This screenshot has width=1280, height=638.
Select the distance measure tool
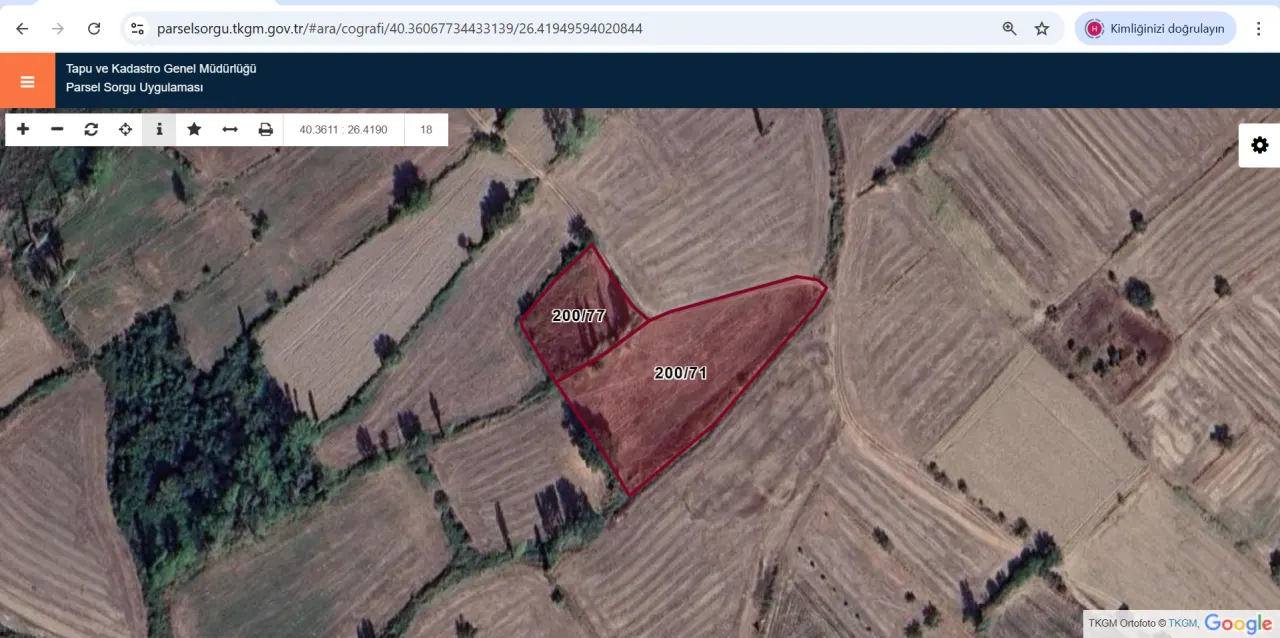(x=230, y=129)
